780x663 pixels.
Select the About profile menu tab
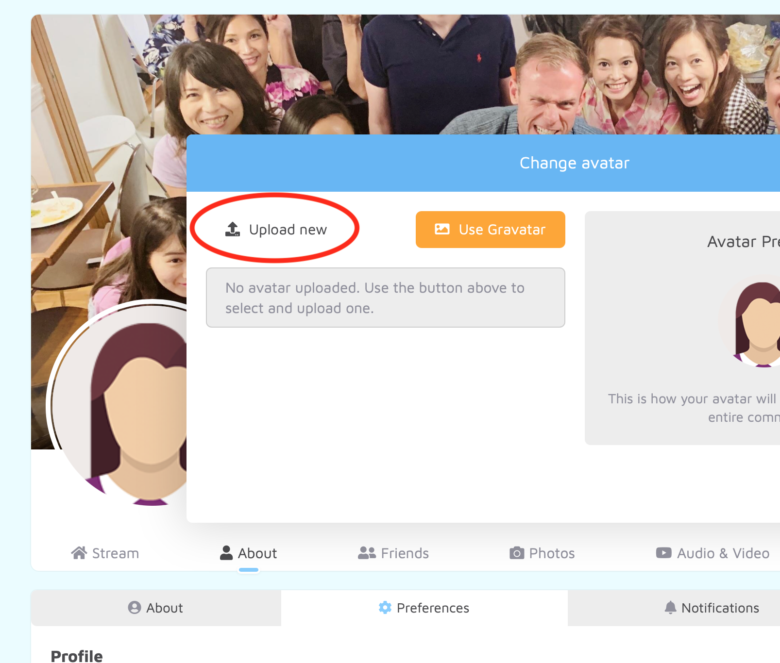pyautogui.click(x=248, y=553)
